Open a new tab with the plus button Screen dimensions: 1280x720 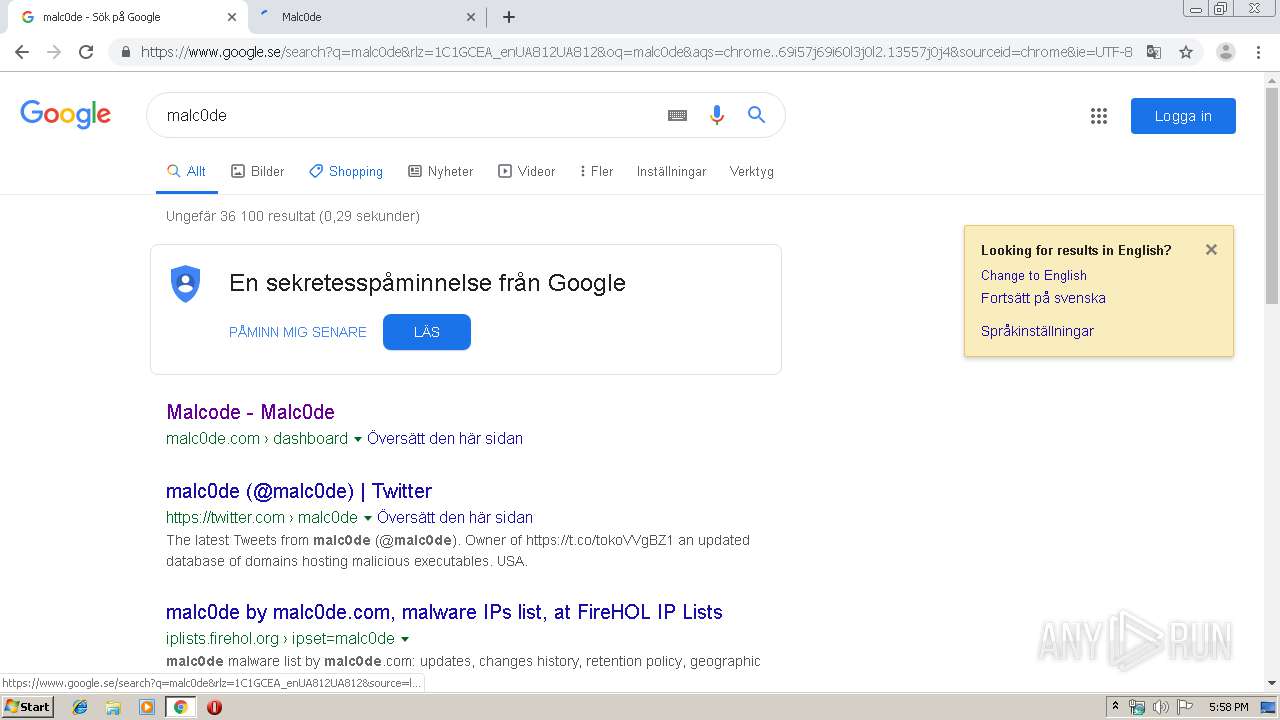pos(509,17)
